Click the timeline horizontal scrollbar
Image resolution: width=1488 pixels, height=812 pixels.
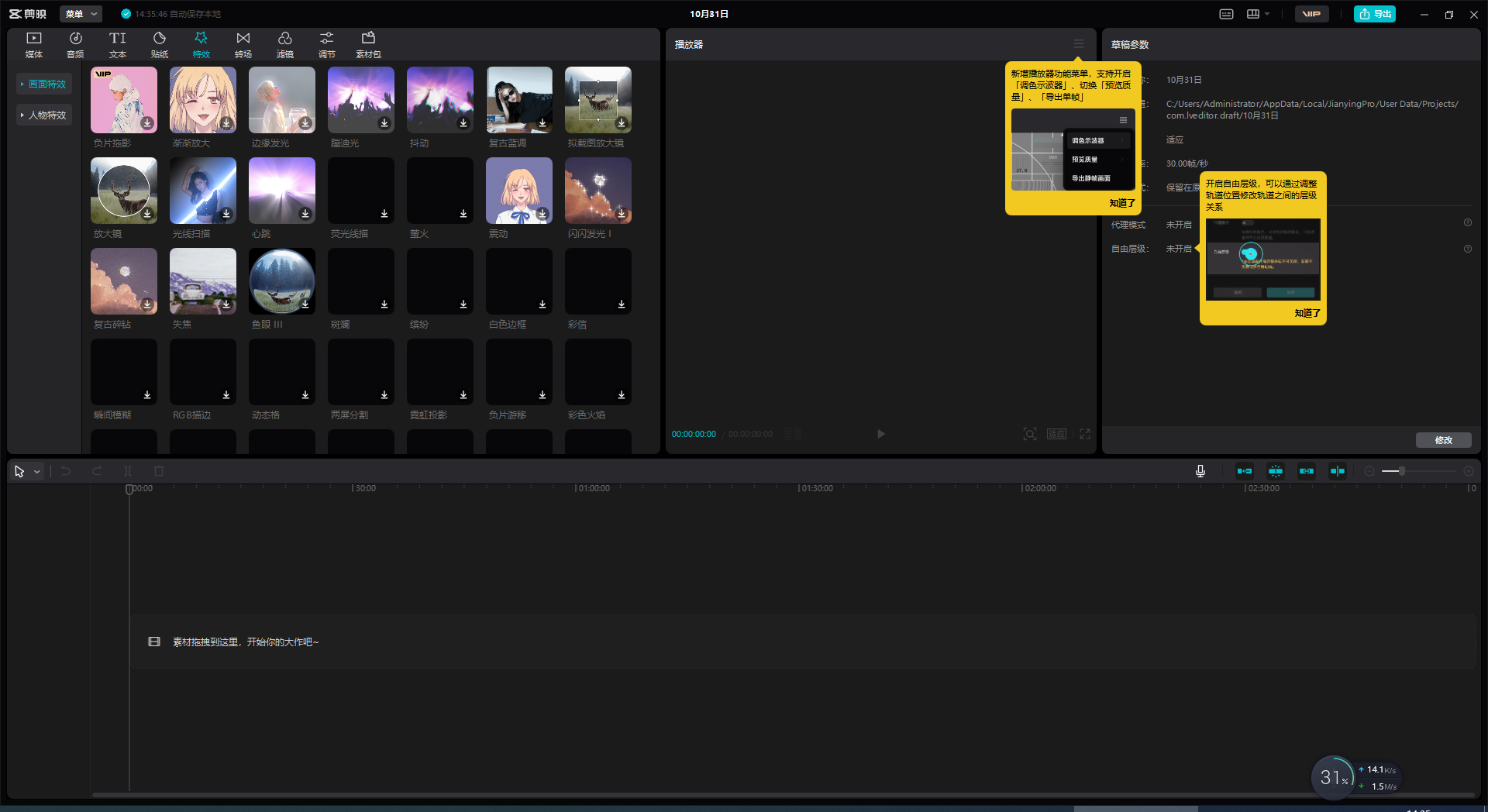pyautogui.click(x=783, y=795)
